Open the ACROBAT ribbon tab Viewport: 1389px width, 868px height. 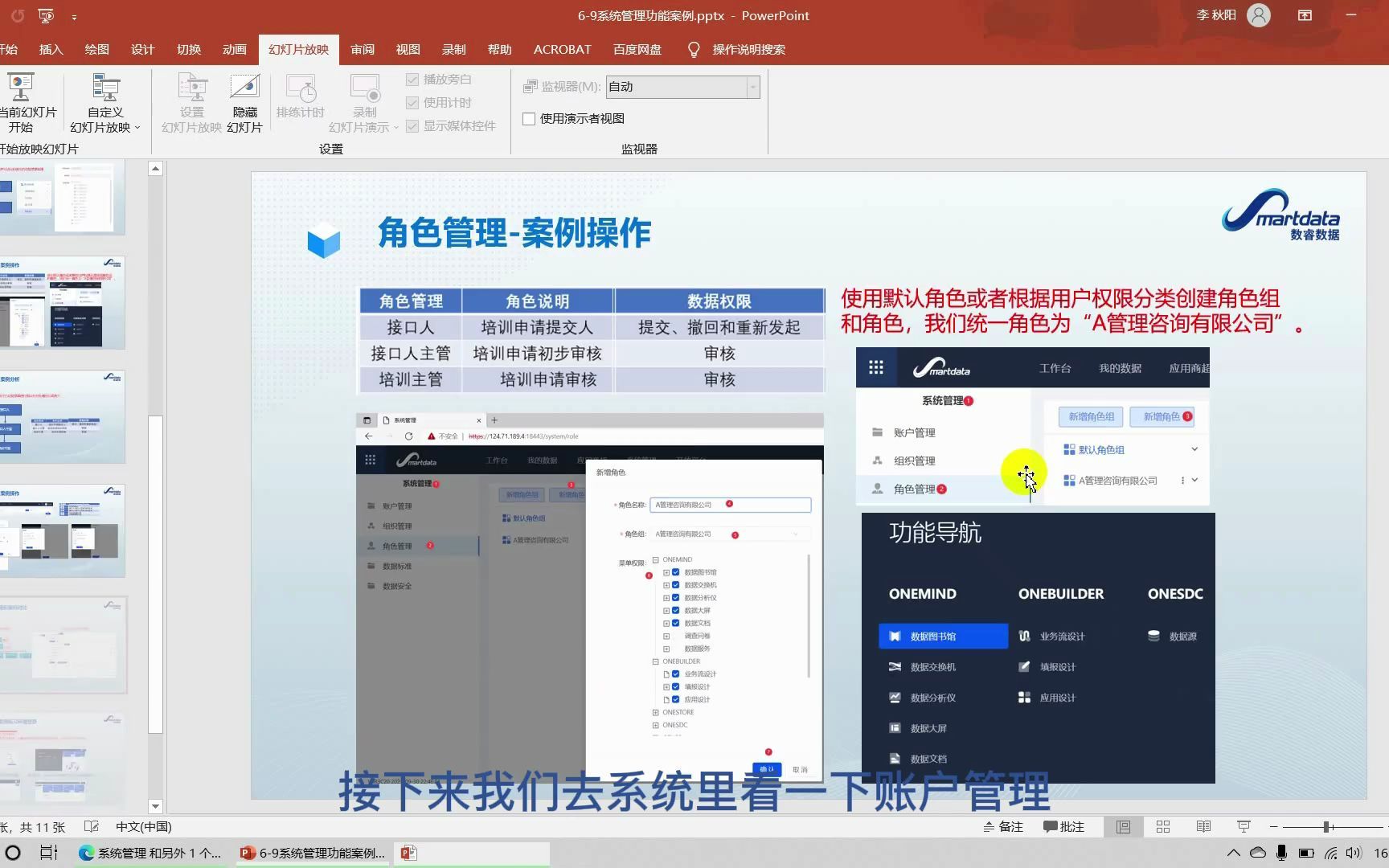click(563, 49)
